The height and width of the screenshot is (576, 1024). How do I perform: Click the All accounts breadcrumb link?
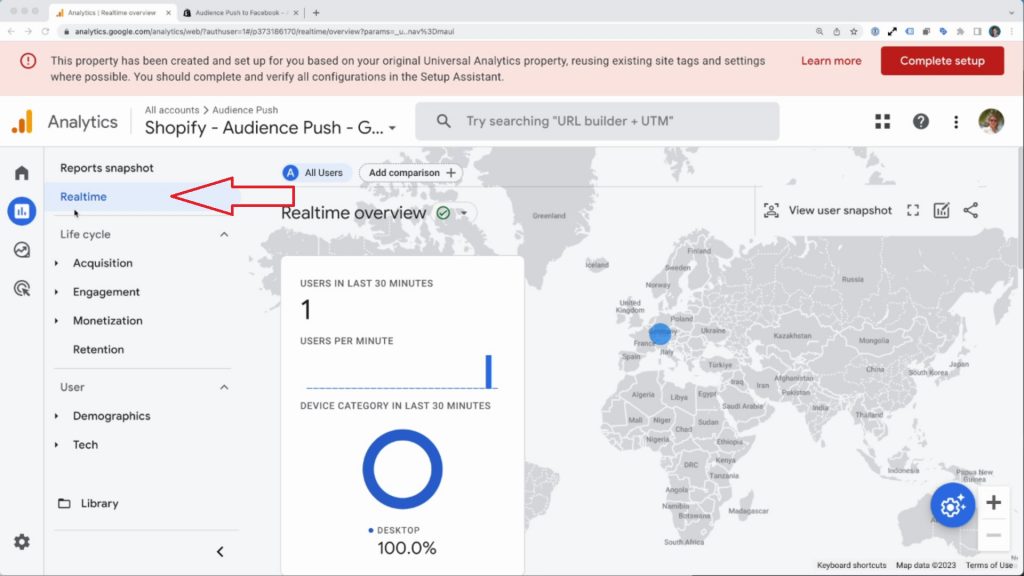(172, 110)
